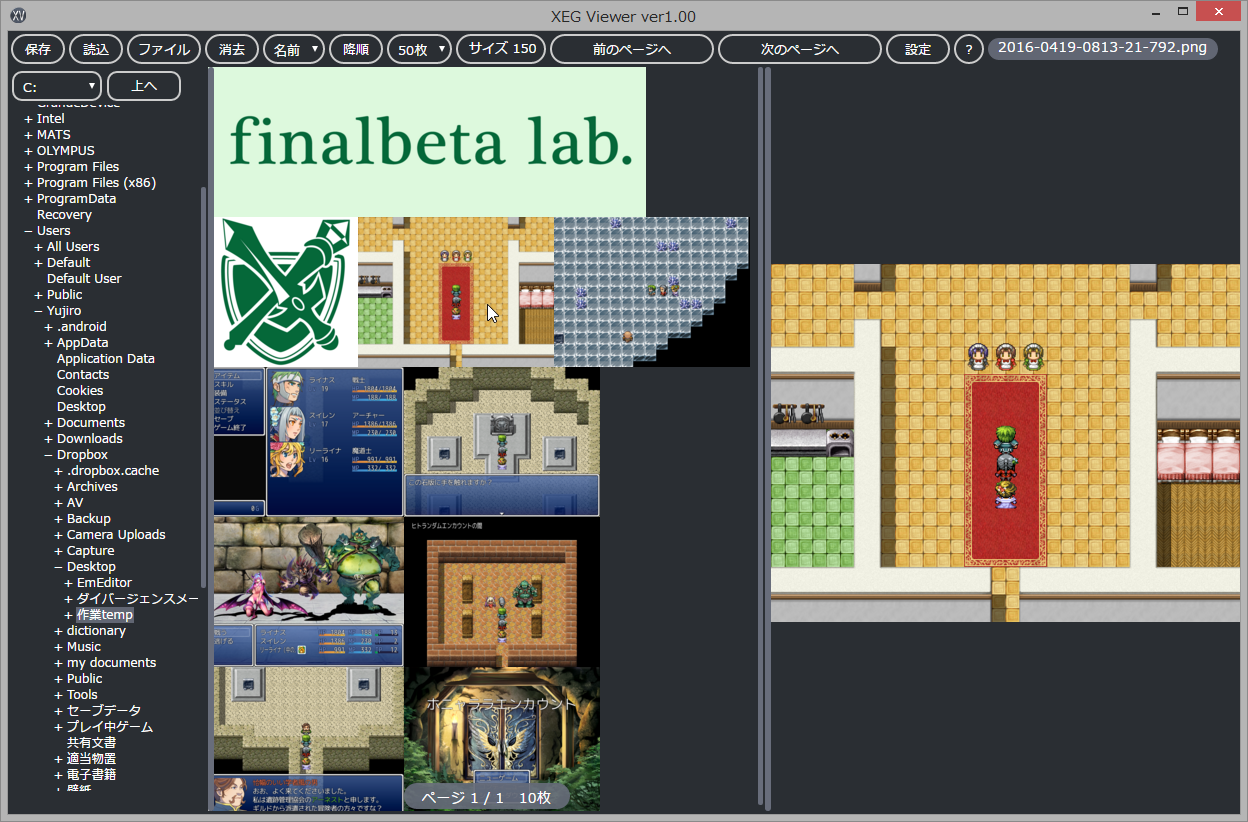Toggle the 降順 sort order button
1248x822 pixels.
click(x=355, y=49)
